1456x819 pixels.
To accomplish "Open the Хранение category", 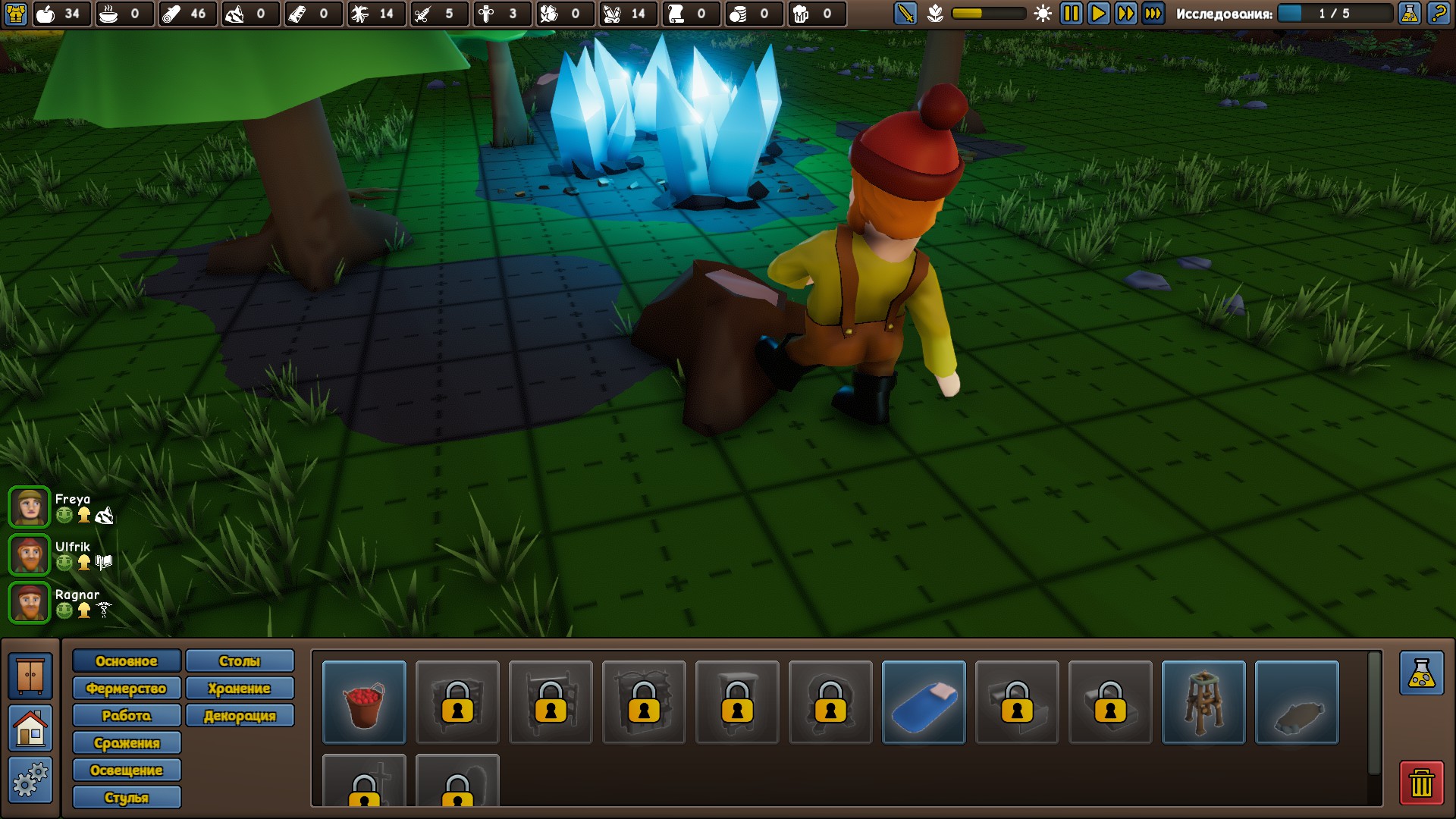I will 239,689.
